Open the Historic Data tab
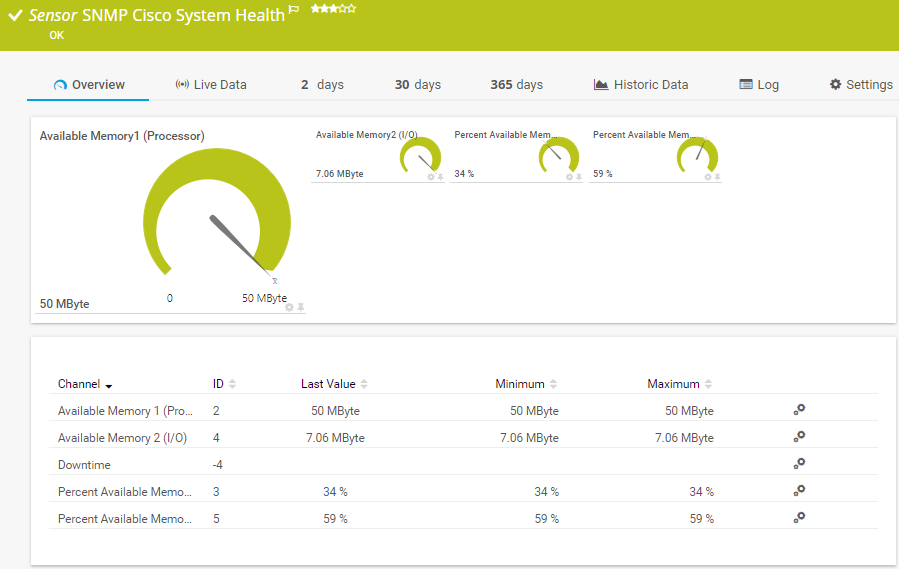This screenshot has width=899, height=569. [640, 85]
